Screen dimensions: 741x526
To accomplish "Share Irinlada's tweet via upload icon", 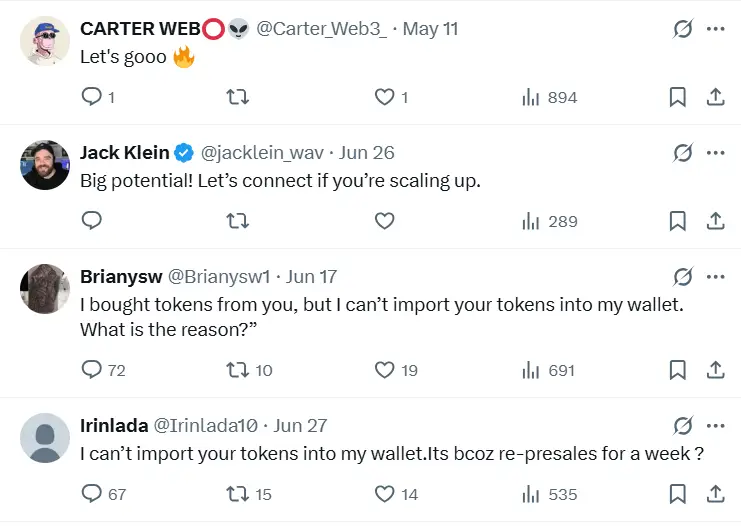I will tap(715, 494).
